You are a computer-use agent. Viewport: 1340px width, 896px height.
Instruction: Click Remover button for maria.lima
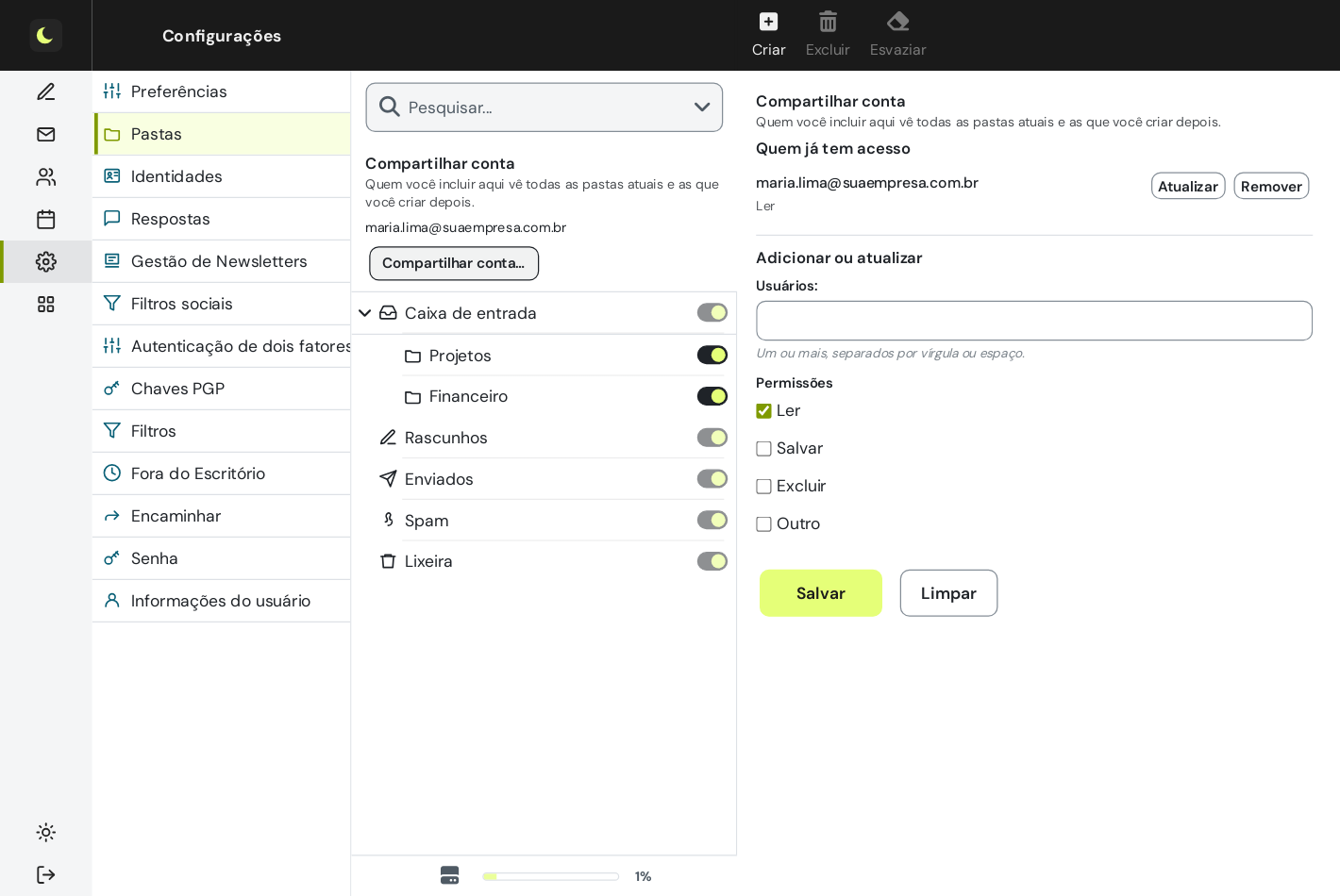coord(1271,186)
